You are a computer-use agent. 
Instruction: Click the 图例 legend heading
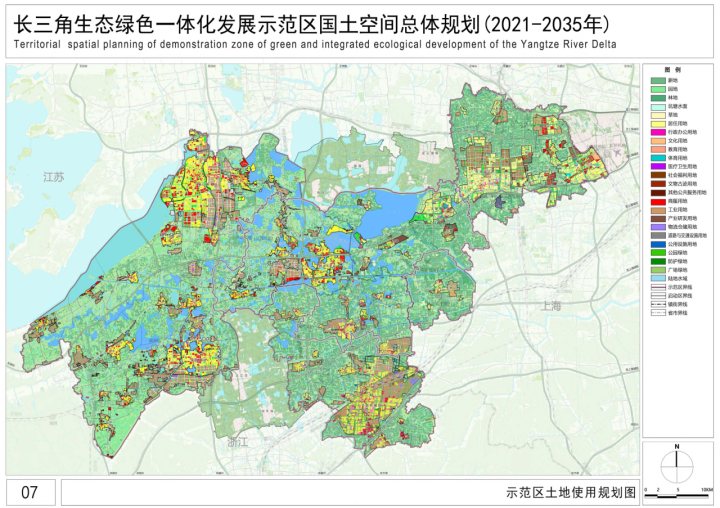[673, 70]
